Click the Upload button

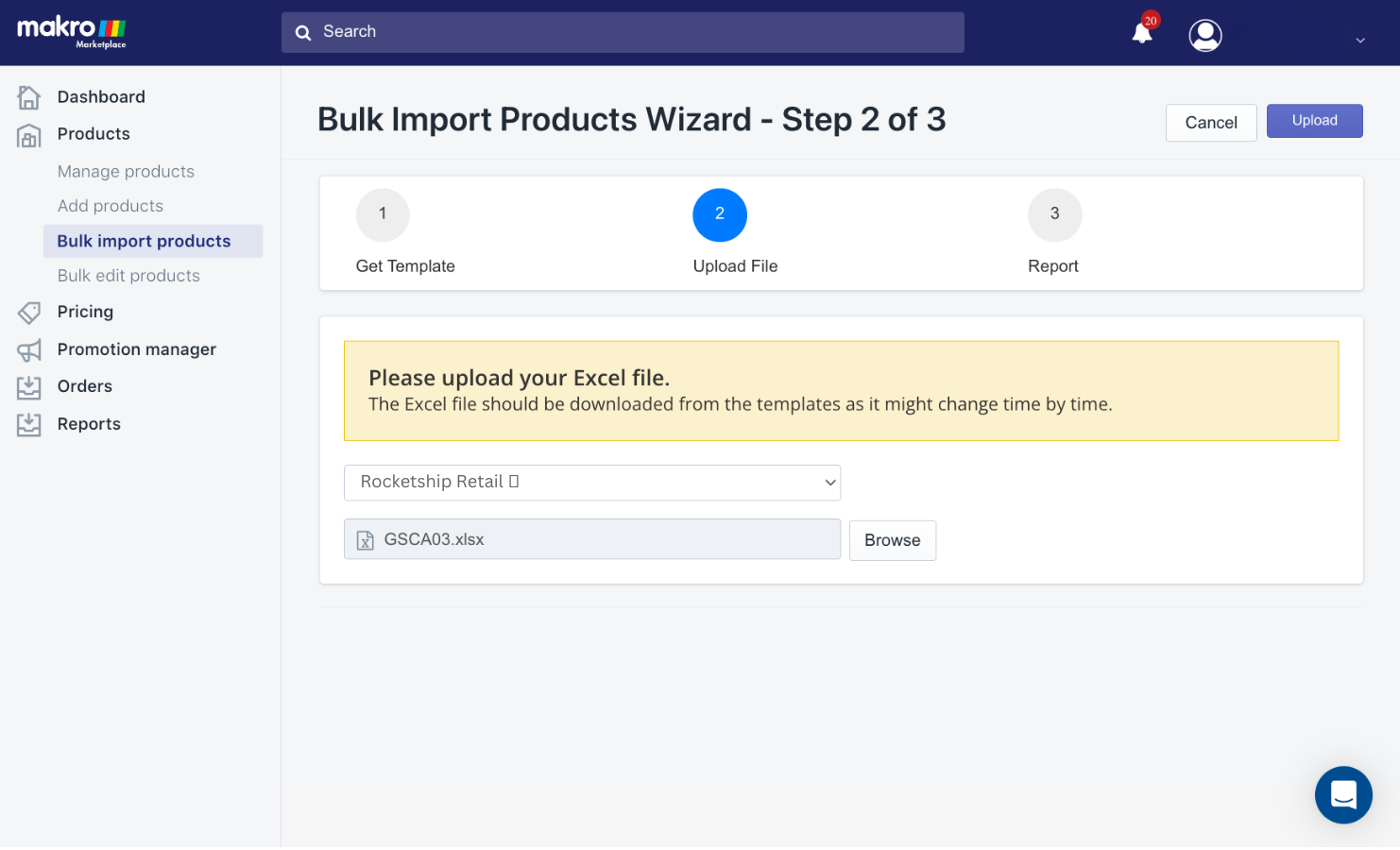coord(1314,121)
